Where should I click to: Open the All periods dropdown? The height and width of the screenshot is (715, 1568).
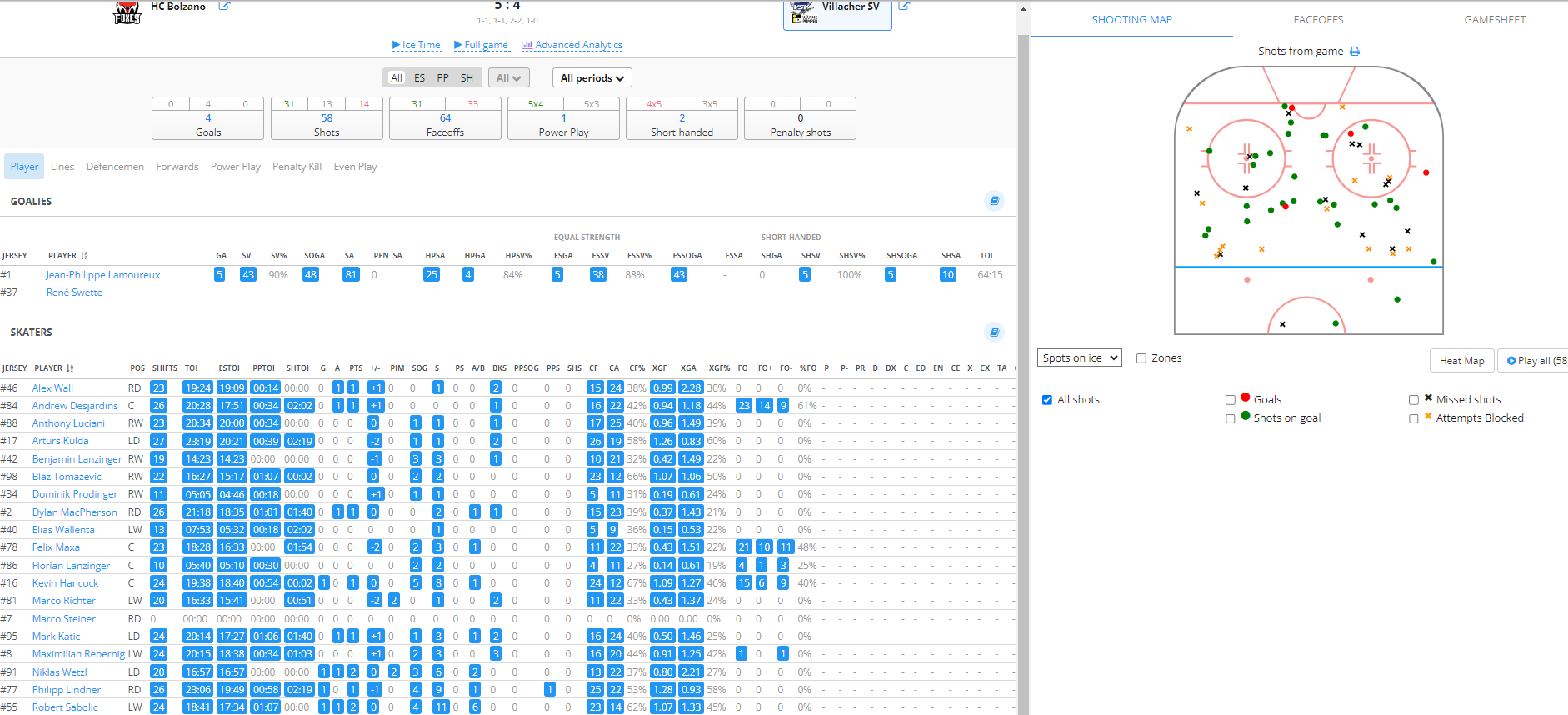pyautogui.click(x=592, y=78)
